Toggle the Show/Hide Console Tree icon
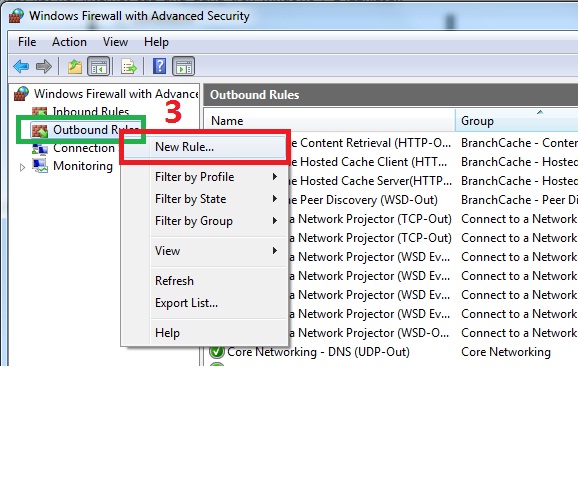578x483 pixels. coord(98,67)
